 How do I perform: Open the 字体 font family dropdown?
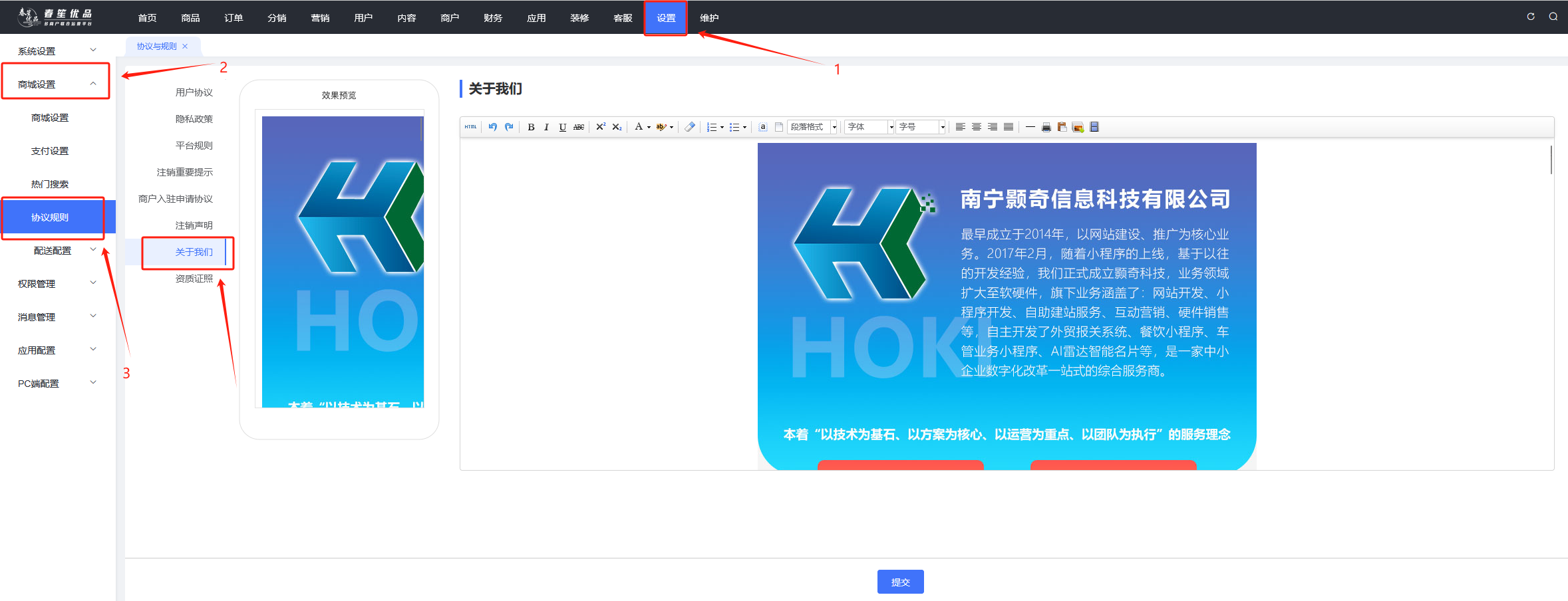click(869, 127)
